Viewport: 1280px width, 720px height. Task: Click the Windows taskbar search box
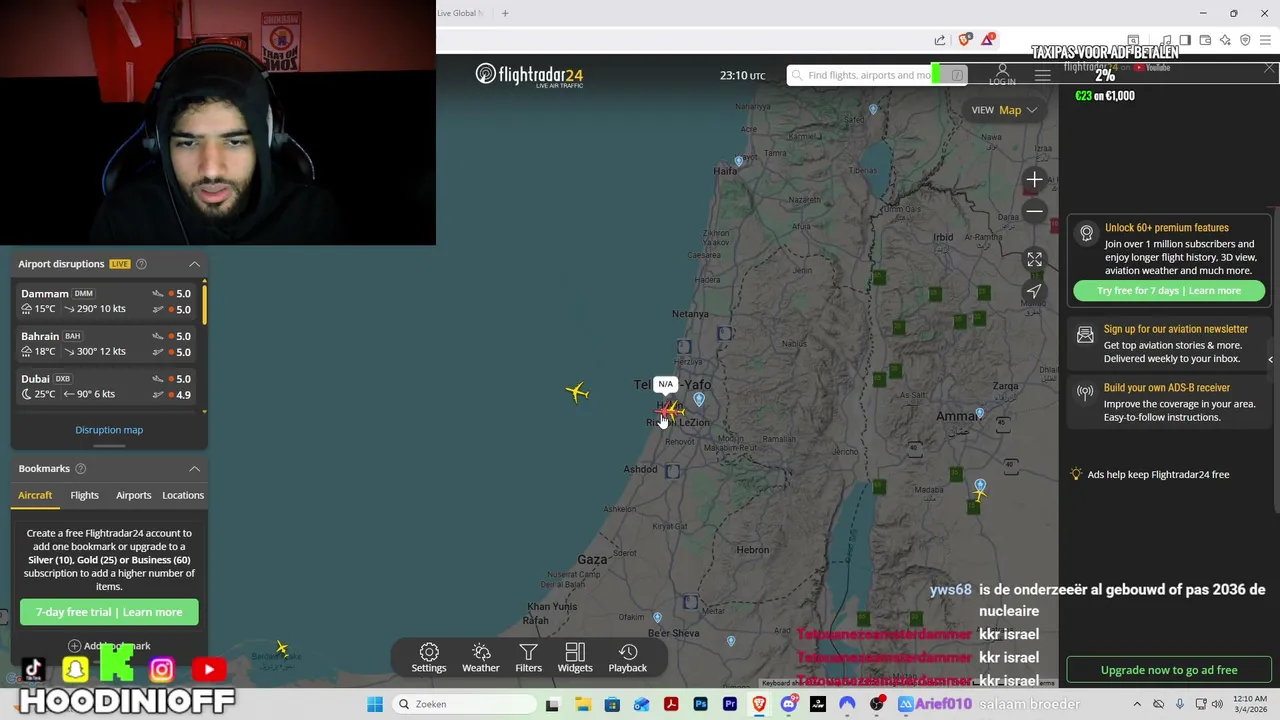tap(464, 704)
